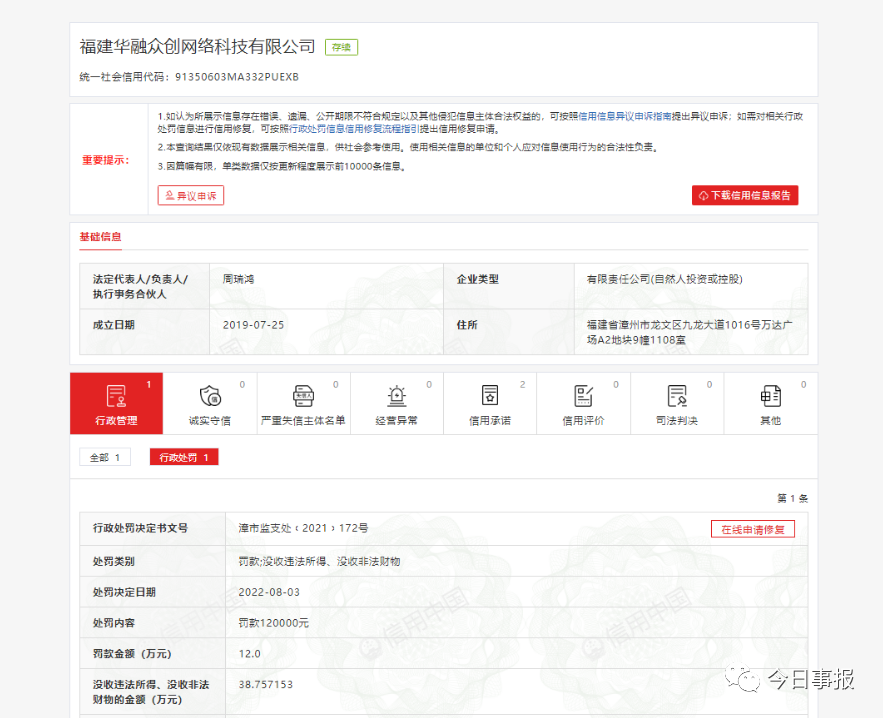
Task: Click 在线申请修复 button
Action: point(753,529)
